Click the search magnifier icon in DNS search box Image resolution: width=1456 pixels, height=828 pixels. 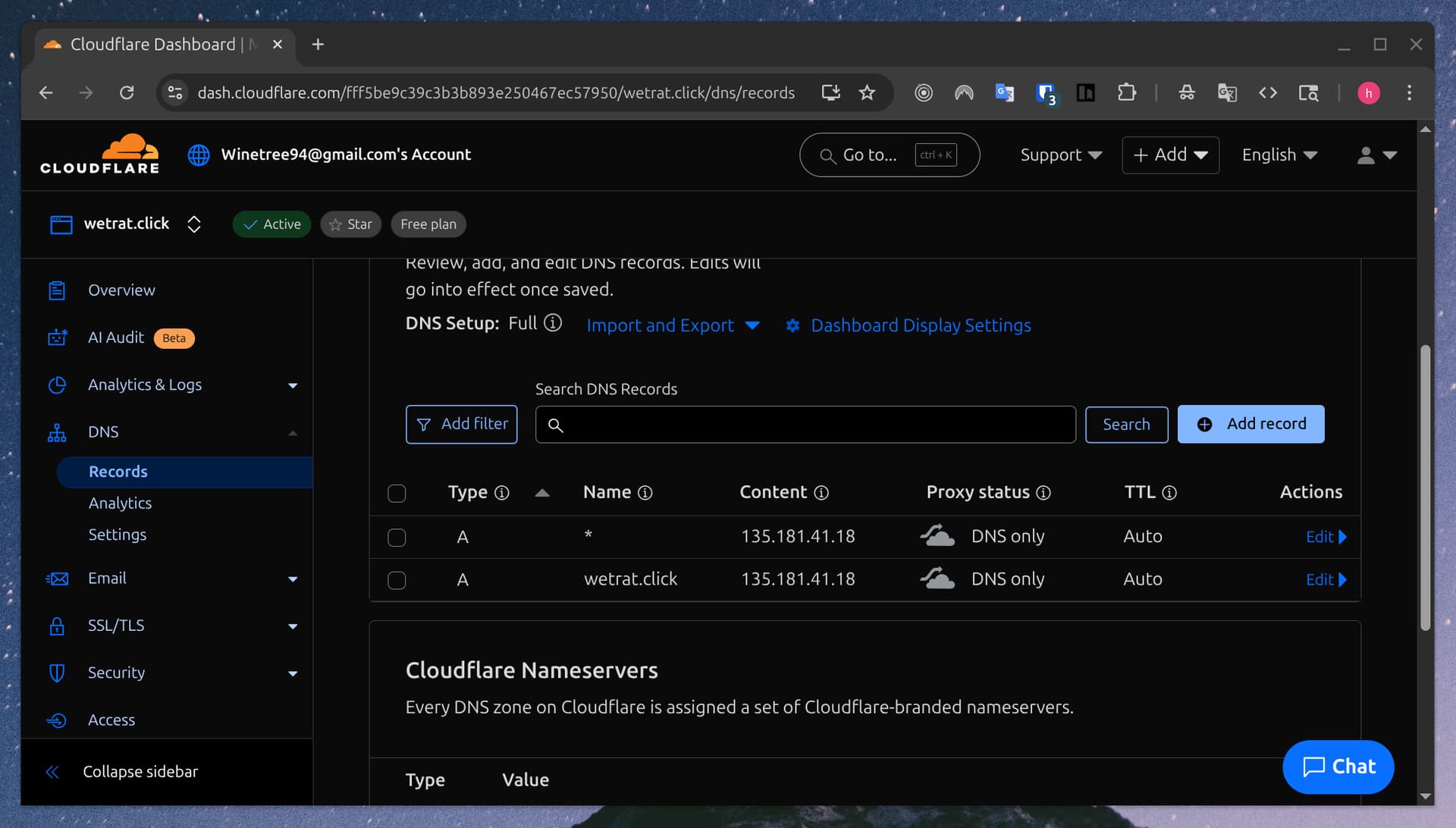pos(556,425)
